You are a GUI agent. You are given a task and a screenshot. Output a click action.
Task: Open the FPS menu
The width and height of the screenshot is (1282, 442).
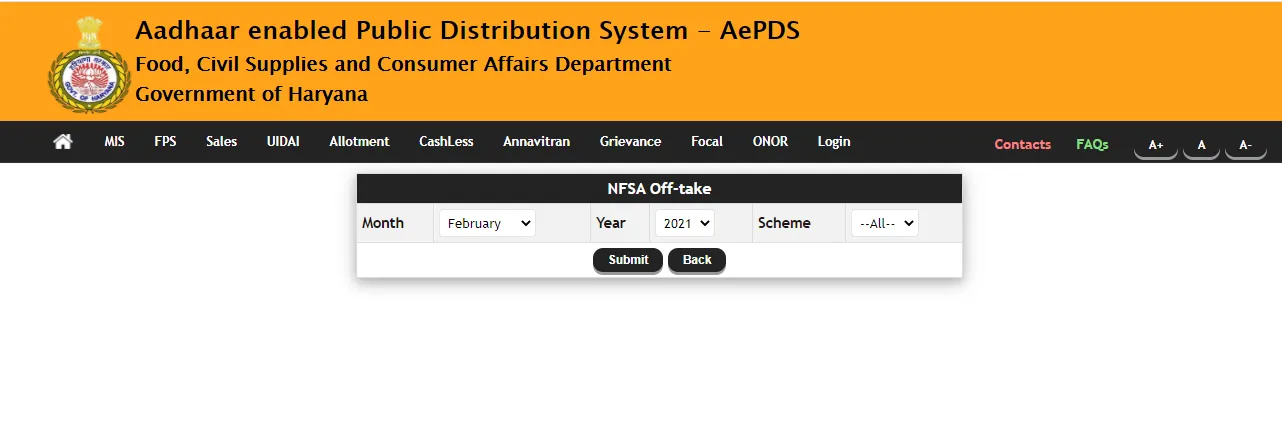coord(165,142)
